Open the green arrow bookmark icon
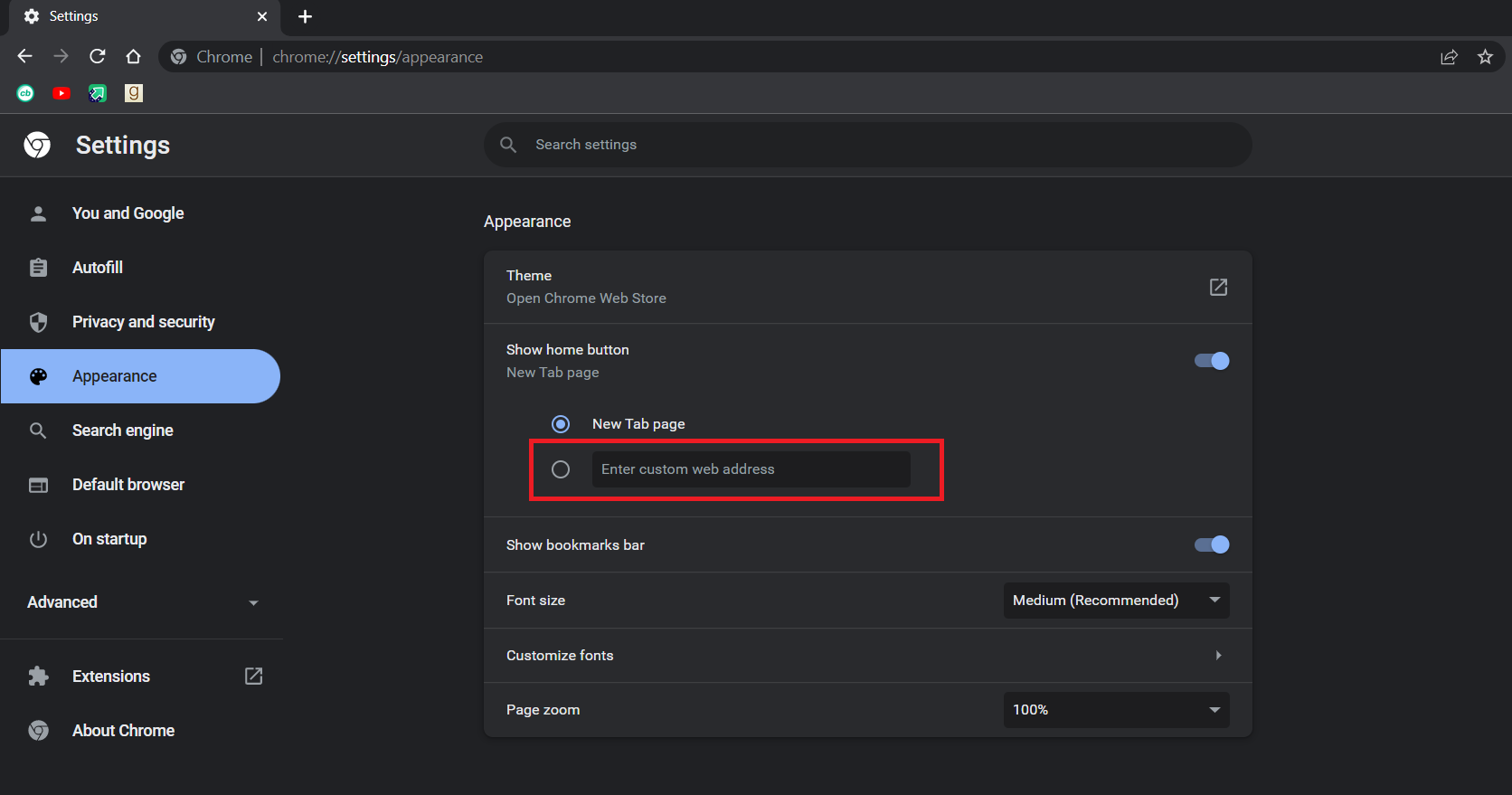The width and height of the screenshot is (1512, 795). [x=98, y=93]
